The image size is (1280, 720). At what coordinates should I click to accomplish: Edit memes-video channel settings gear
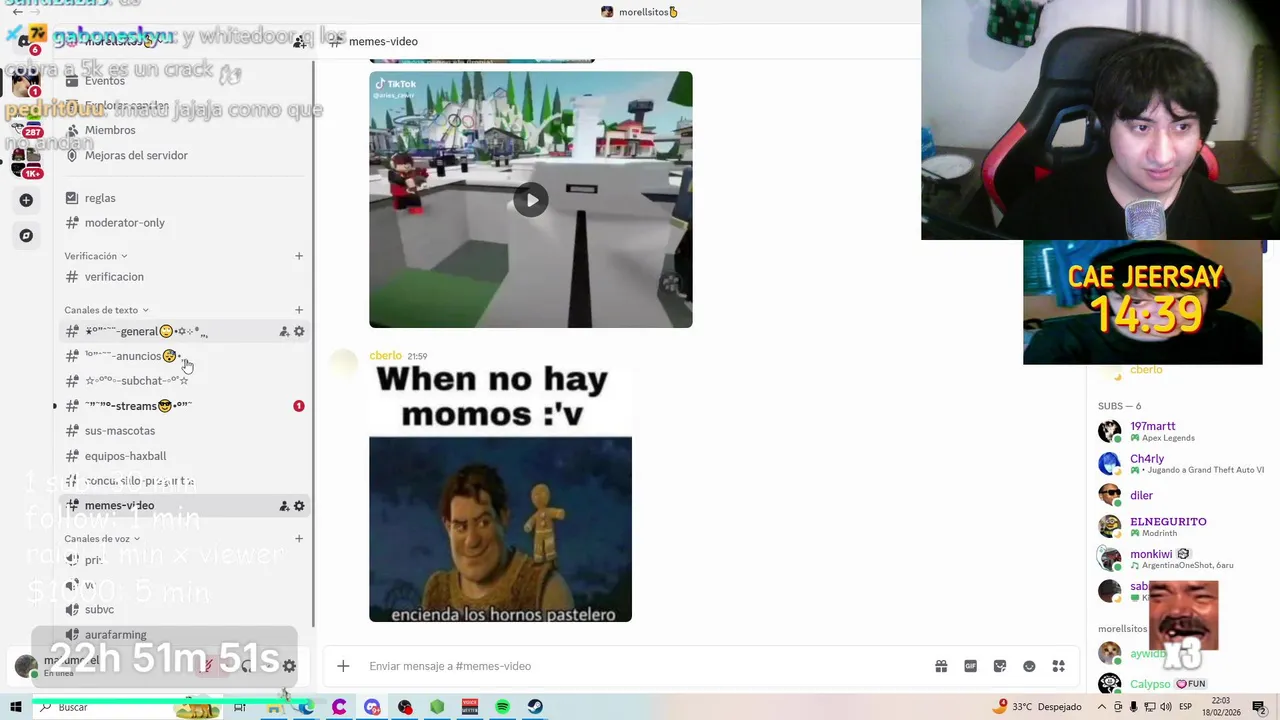pos(299,506)
